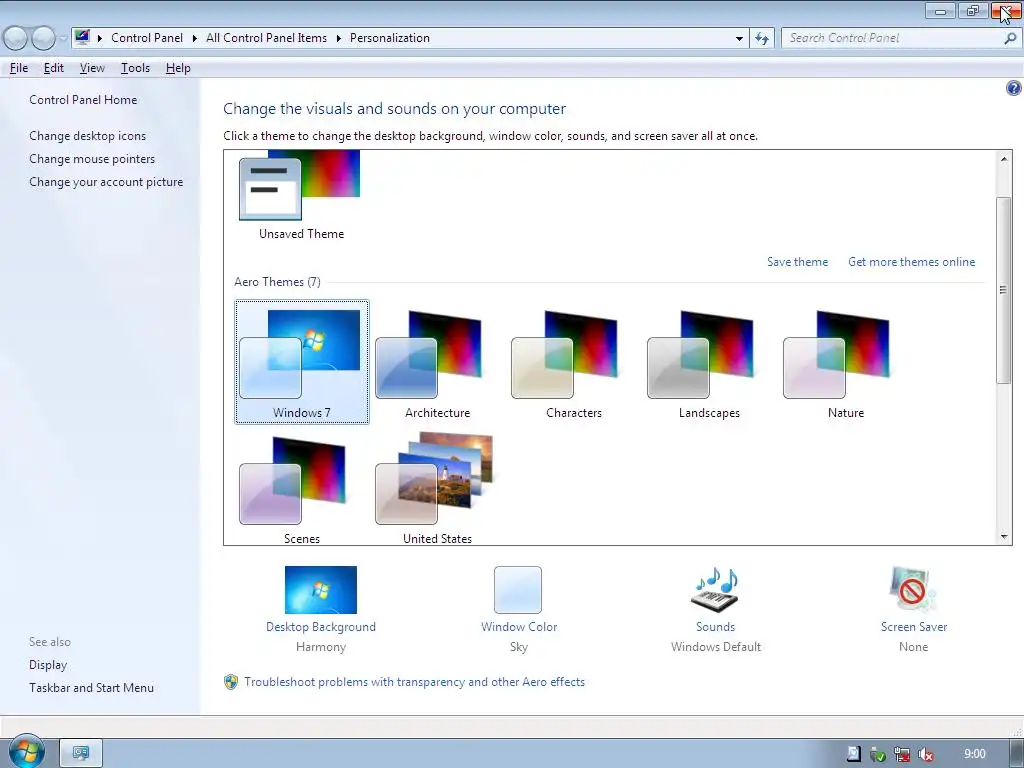Apply the Architecture theme

437,362
